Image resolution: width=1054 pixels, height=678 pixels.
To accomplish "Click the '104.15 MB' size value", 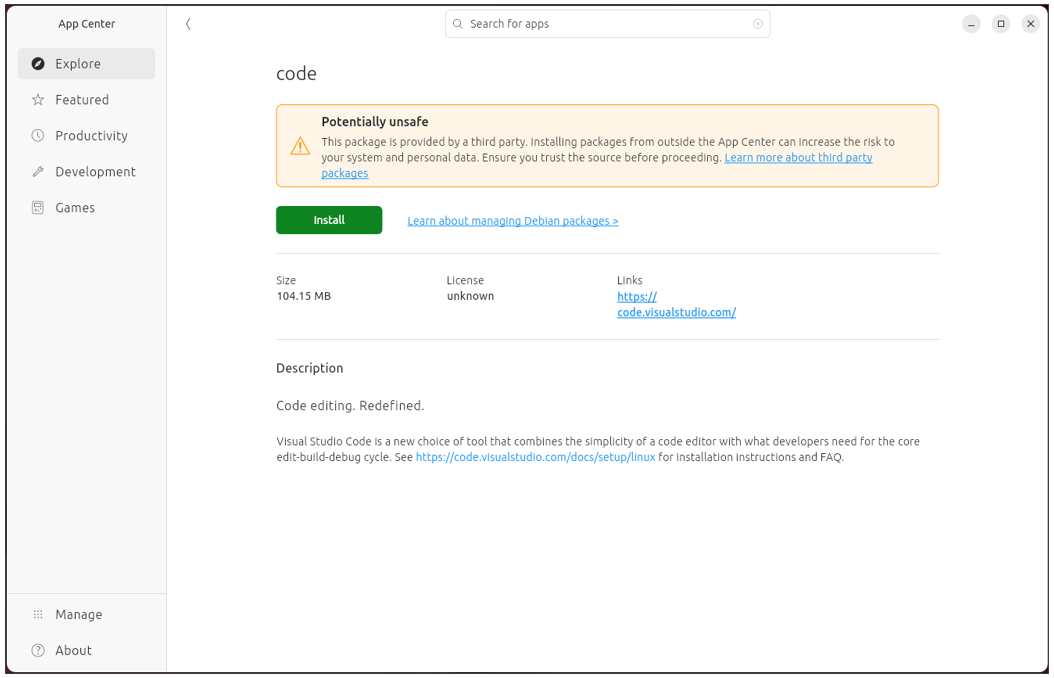I will (304, 296).
